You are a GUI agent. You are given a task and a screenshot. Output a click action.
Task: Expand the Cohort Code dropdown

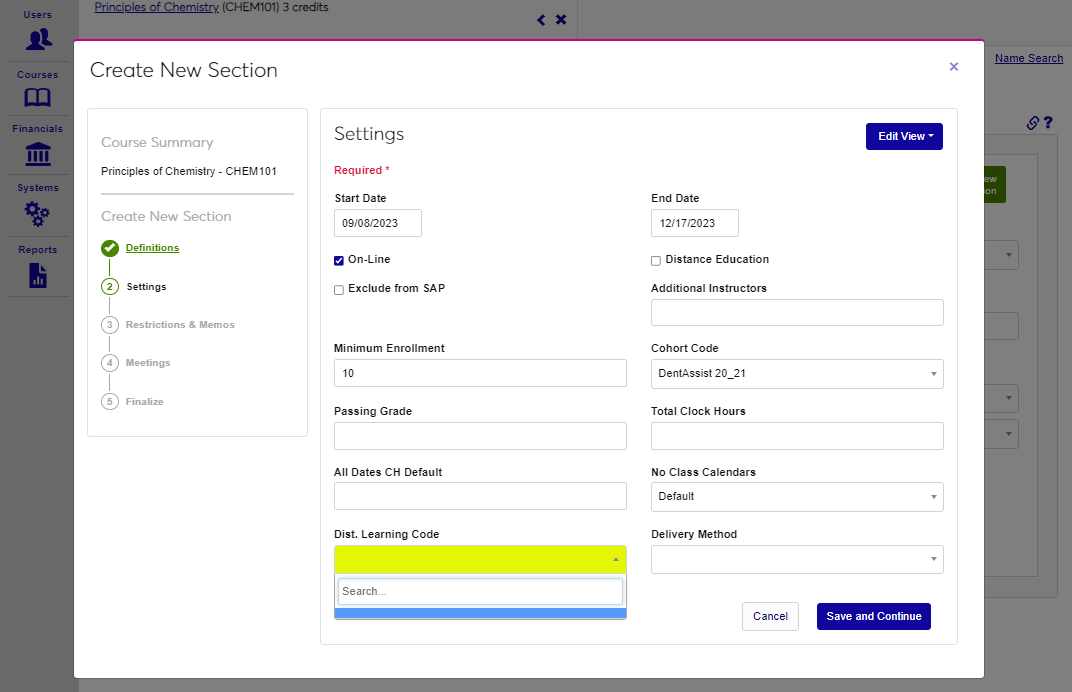[x=797, y=374]
